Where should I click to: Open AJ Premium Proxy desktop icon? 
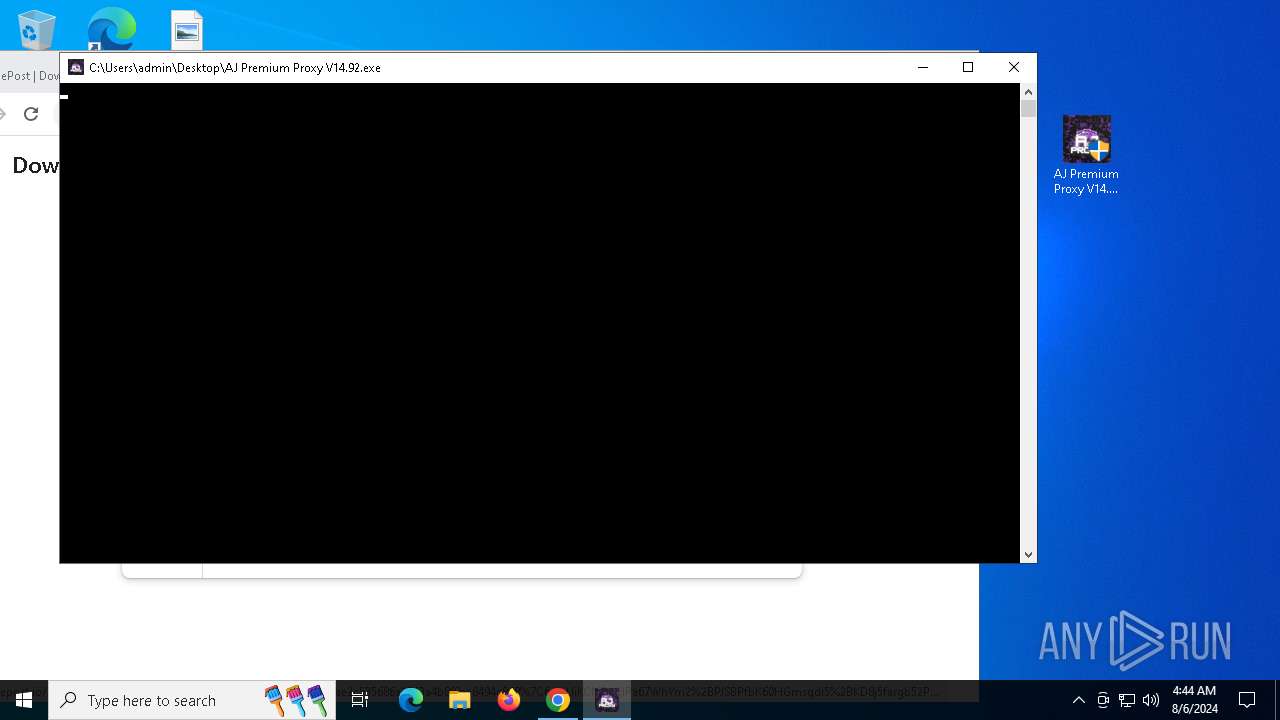1086,155
